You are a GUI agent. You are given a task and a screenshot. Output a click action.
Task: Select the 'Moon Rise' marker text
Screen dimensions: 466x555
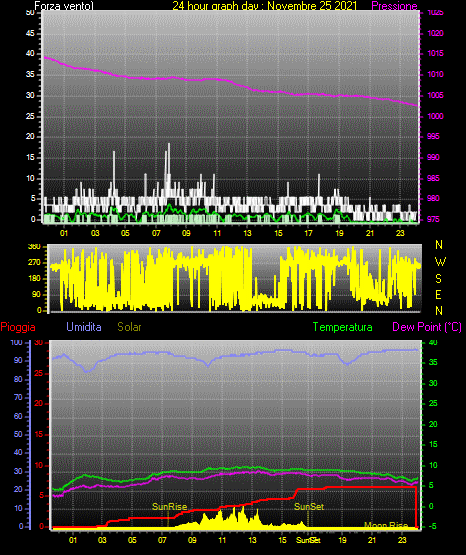(x=386, y=525)
